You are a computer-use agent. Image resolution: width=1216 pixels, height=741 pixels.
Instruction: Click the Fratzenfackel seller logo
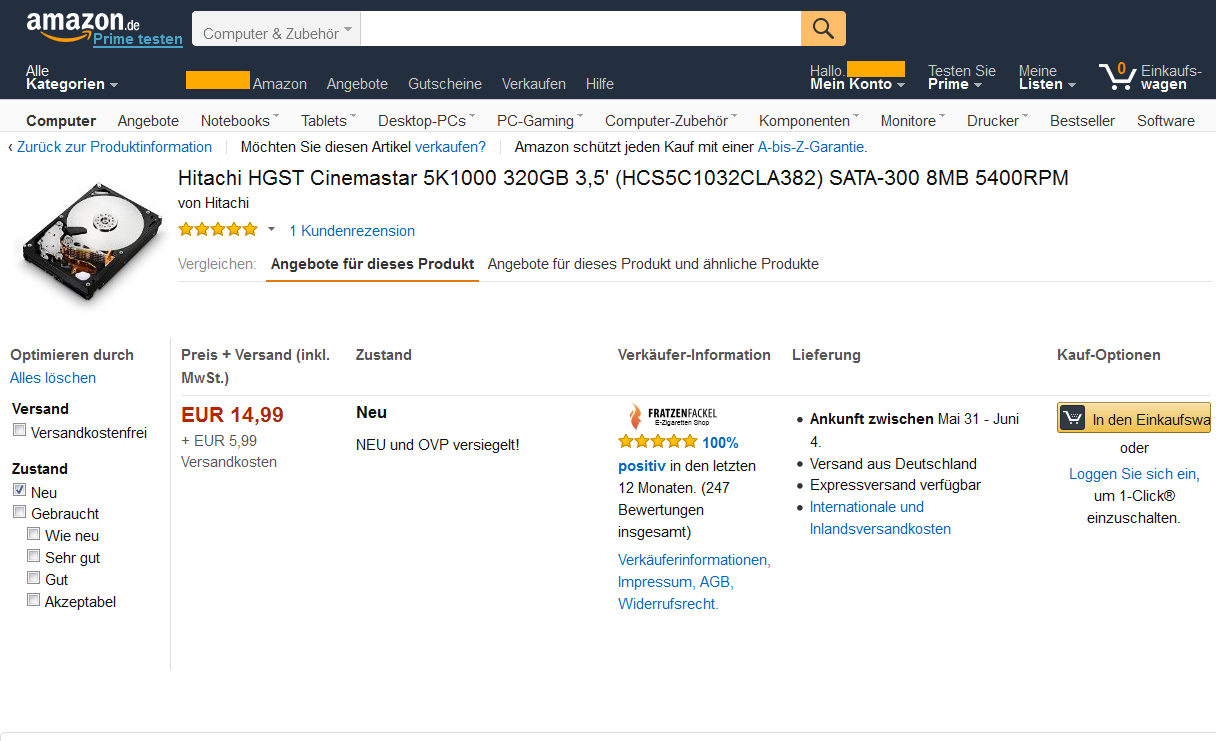672,416
